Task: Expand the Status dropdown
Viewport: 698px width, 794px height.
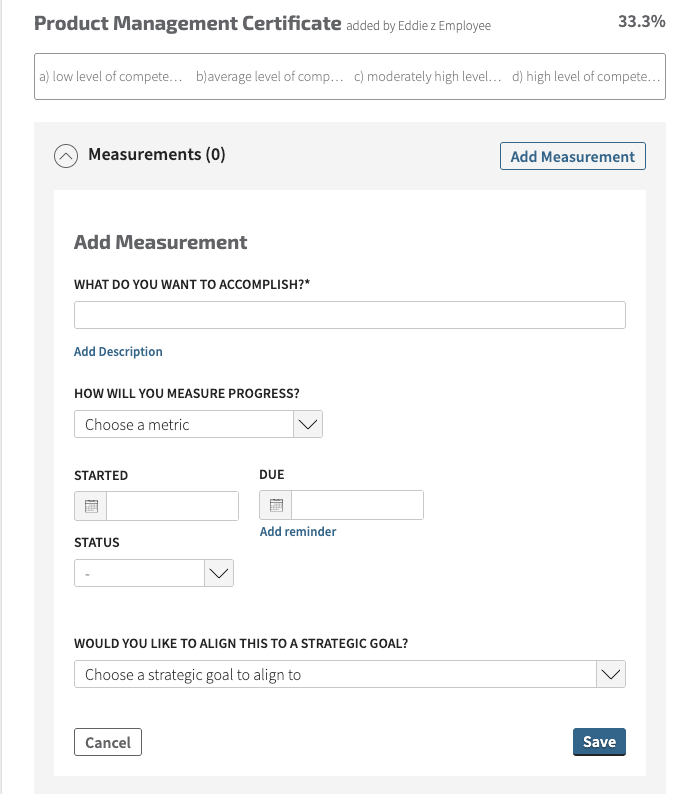Action: click(153, 573)
